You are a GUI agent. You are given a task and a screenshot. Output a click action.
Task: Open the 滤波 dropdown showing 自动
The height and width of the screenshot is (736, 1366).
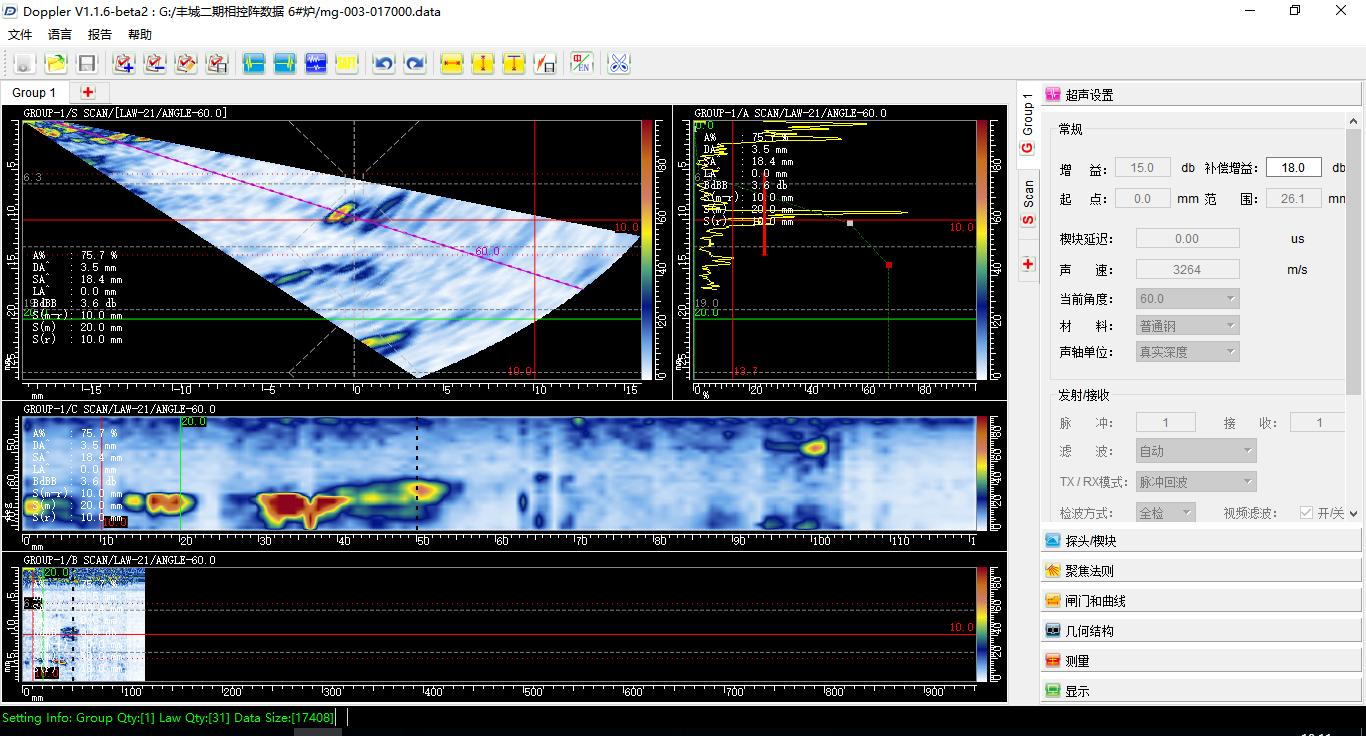pos(1196,451)
